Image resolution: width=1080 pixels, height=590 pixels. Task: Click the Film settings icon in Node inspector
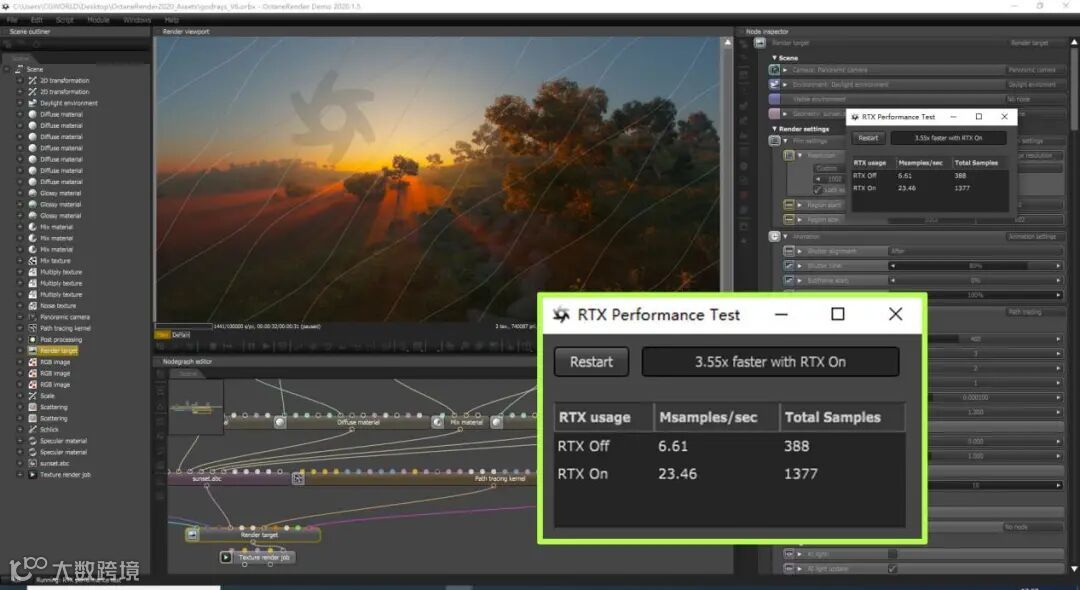click(774, 140)
